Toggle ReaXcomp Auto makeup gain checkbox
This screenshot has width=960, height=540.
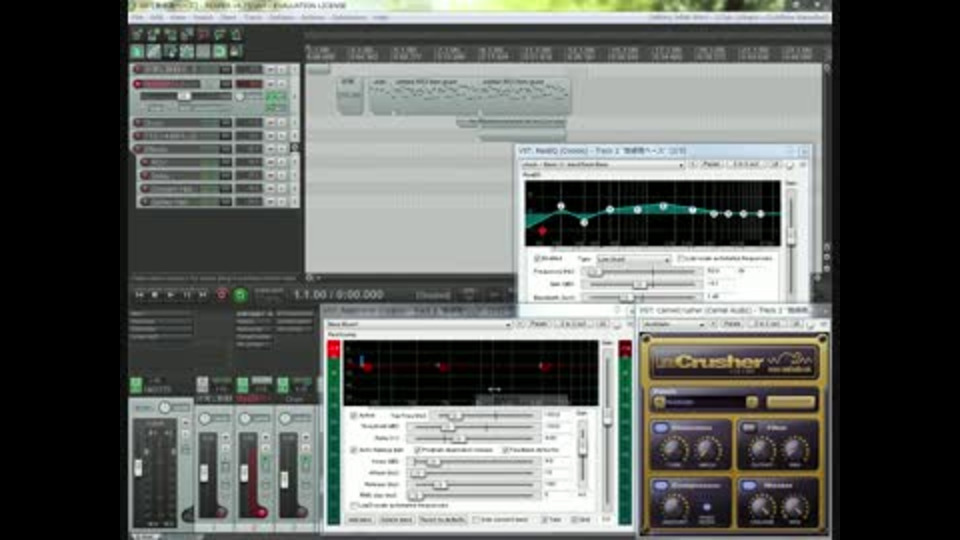353,450
